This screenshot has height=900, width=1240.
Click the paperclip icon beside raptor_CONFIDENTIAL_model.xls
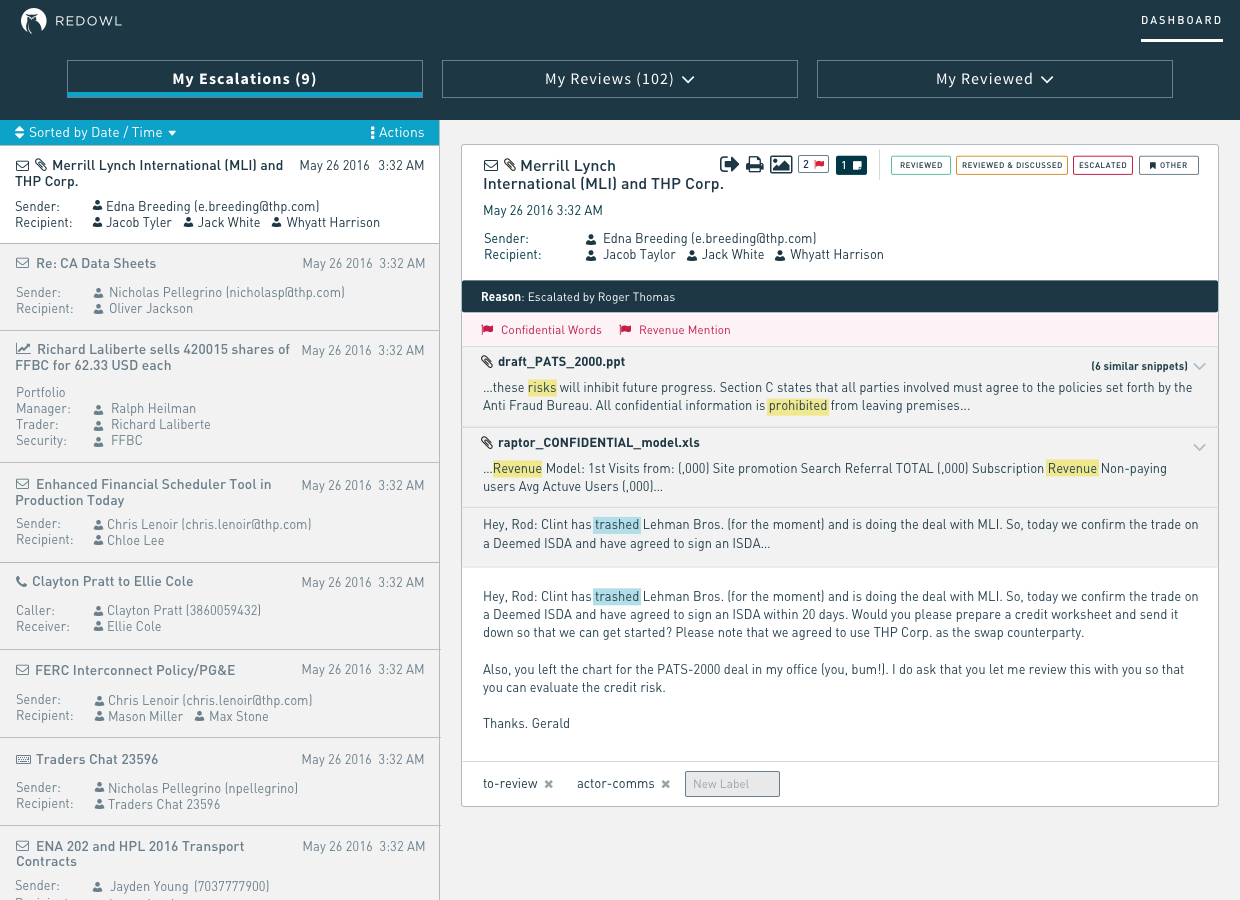tap(487, 442)
